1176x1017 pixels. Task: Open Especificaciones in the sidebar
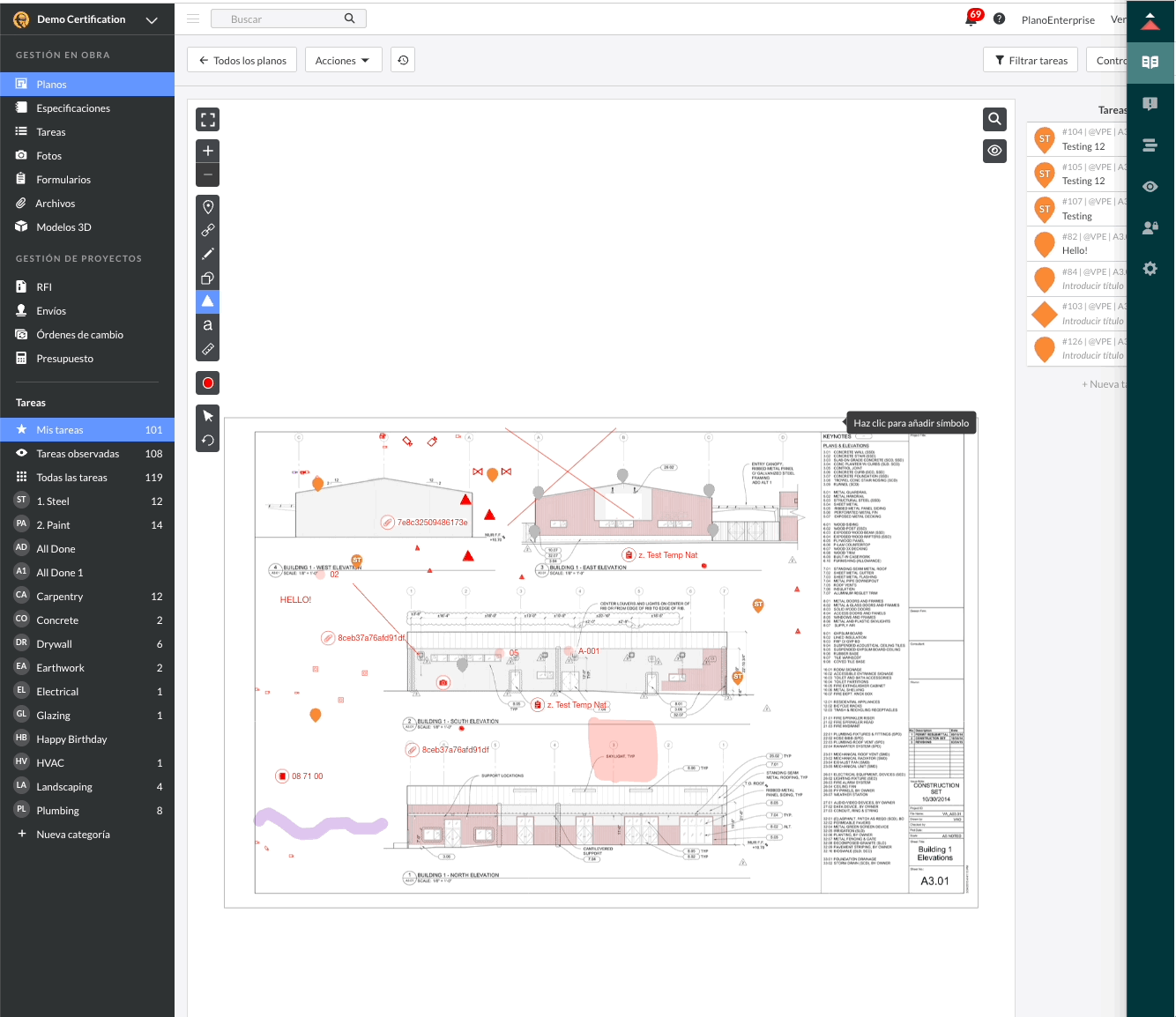87,108
